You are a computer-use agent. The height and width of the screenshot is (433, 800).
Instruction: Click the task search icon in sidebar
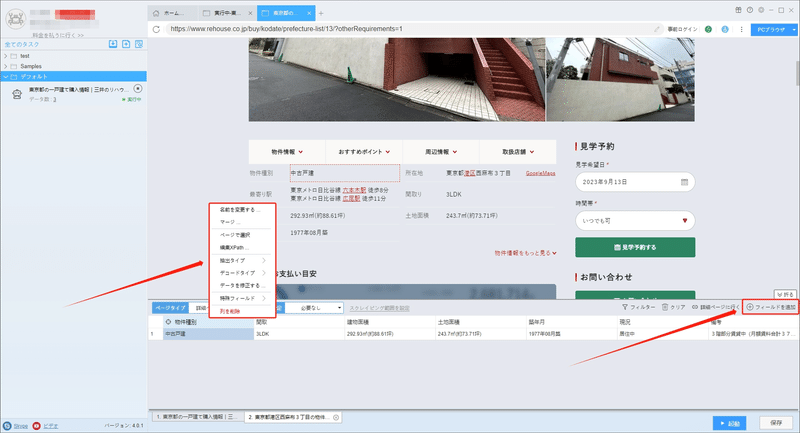(139, 44)
